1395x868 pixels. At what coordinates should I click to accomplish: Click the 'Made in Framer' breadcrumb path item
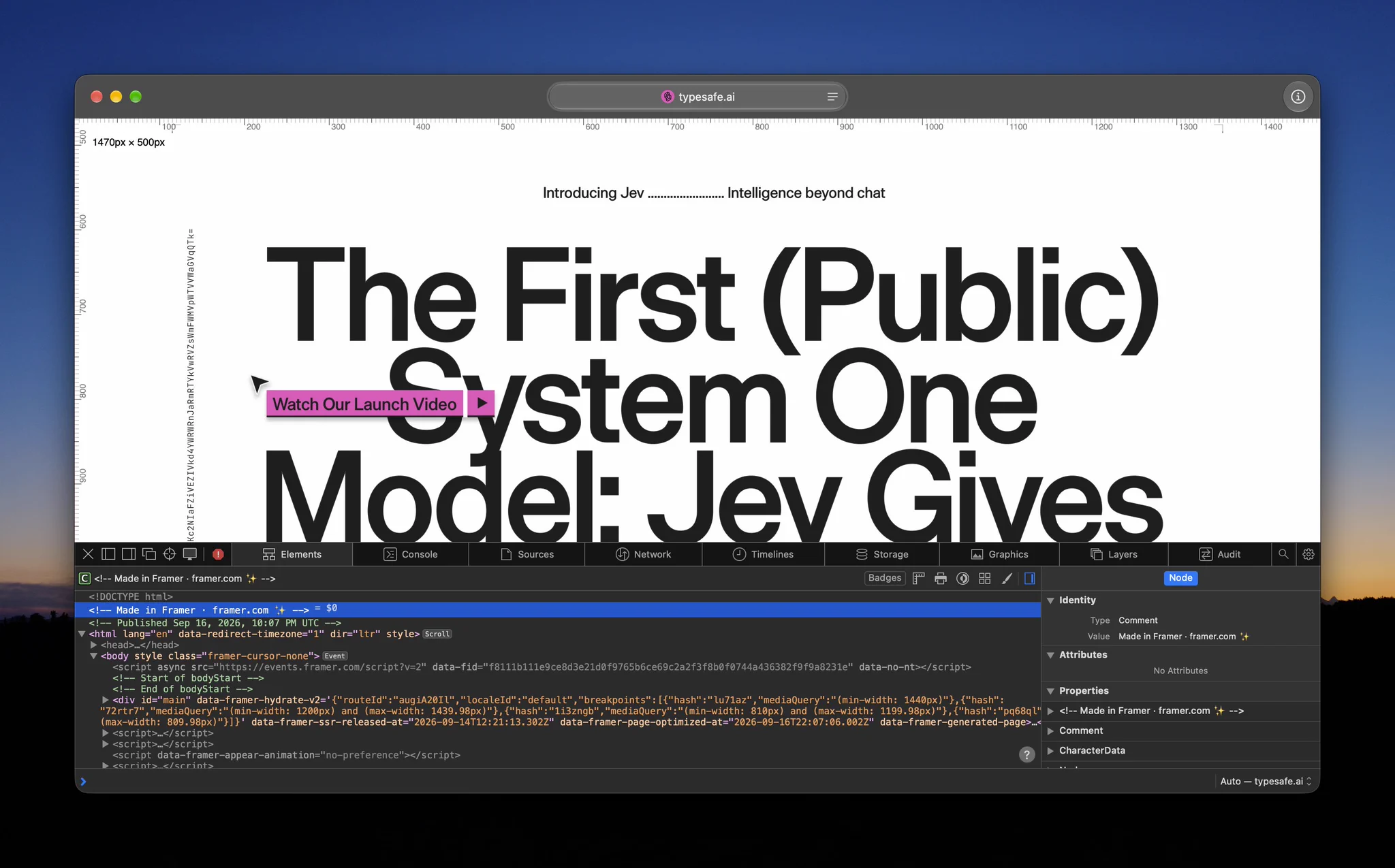[x=185, y=579]
